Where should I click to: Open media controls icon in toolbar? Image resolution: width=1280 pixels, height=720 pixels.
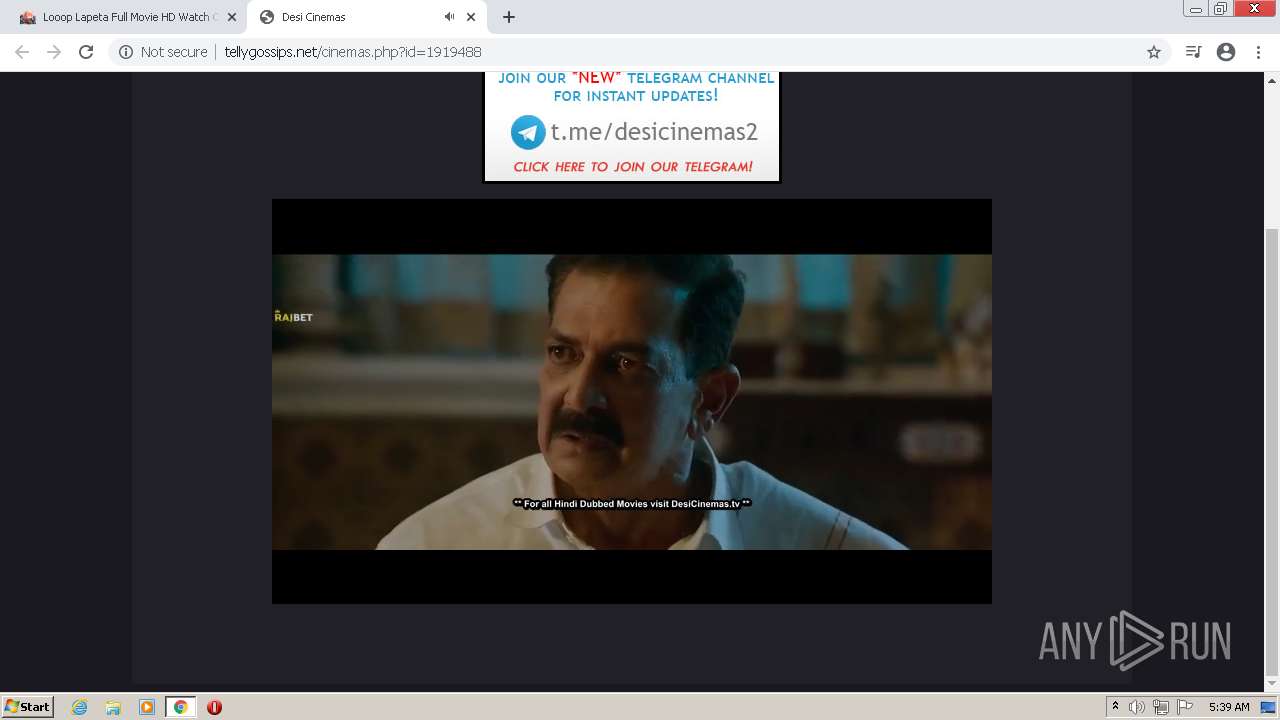pos(1193,52)
